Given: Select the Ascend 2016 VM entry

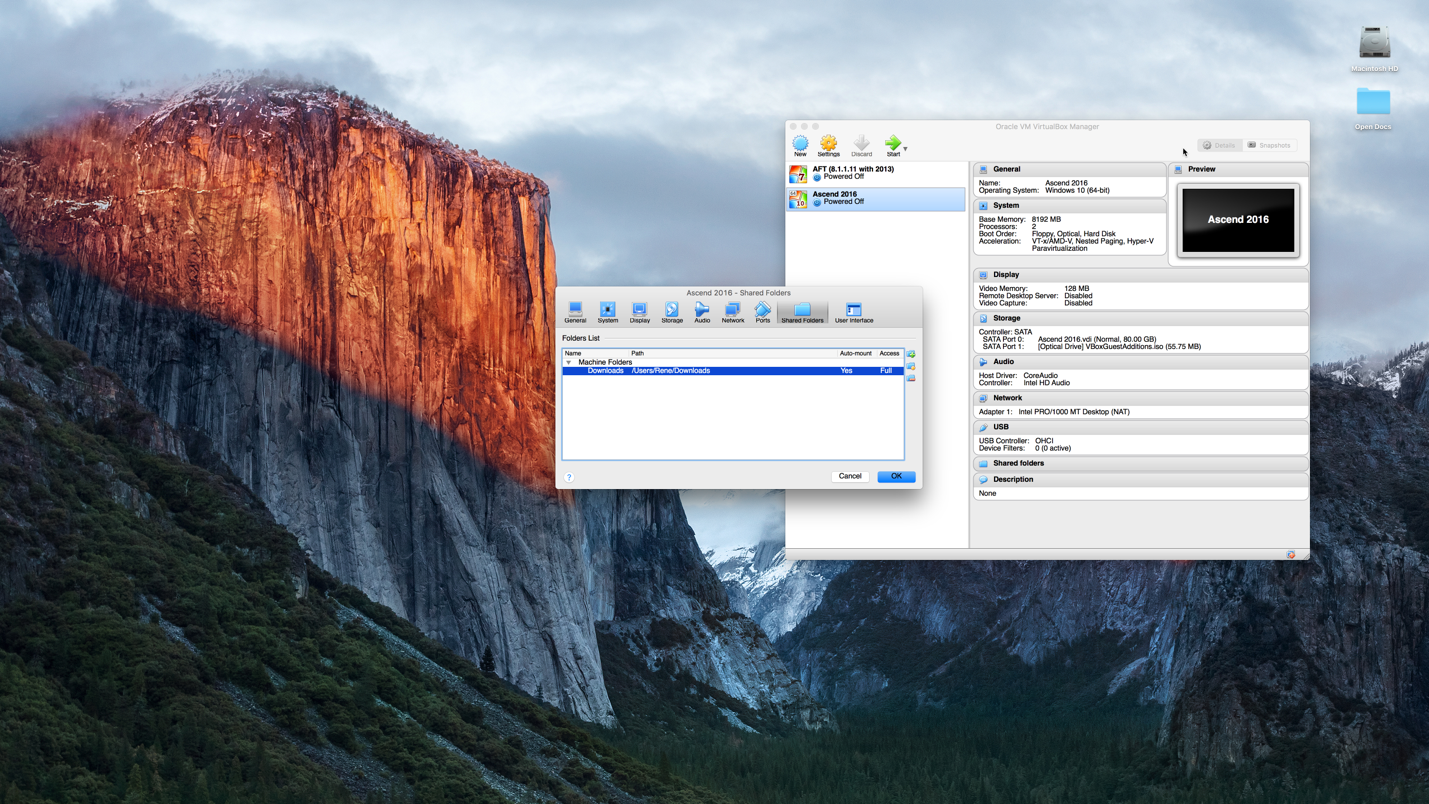Looking at the screenshot, I should (876, 198).
